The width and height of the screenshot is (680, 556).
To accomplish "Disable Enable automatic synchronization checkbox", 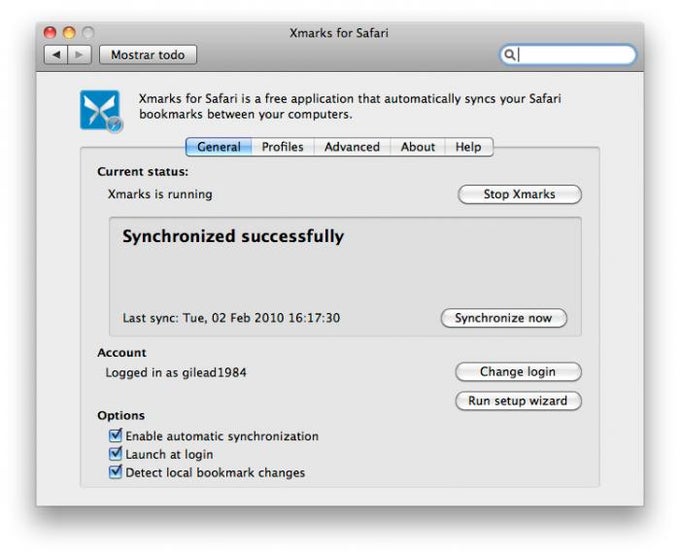I will tap(115, 435).
